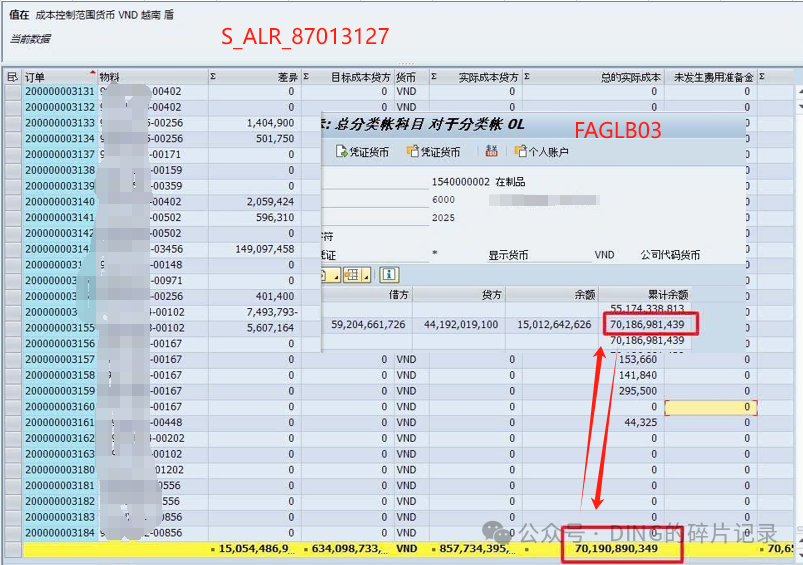Viewport: 803px width, 565px height.
Task: Open order 200000003183
Action: click(60, 517)
